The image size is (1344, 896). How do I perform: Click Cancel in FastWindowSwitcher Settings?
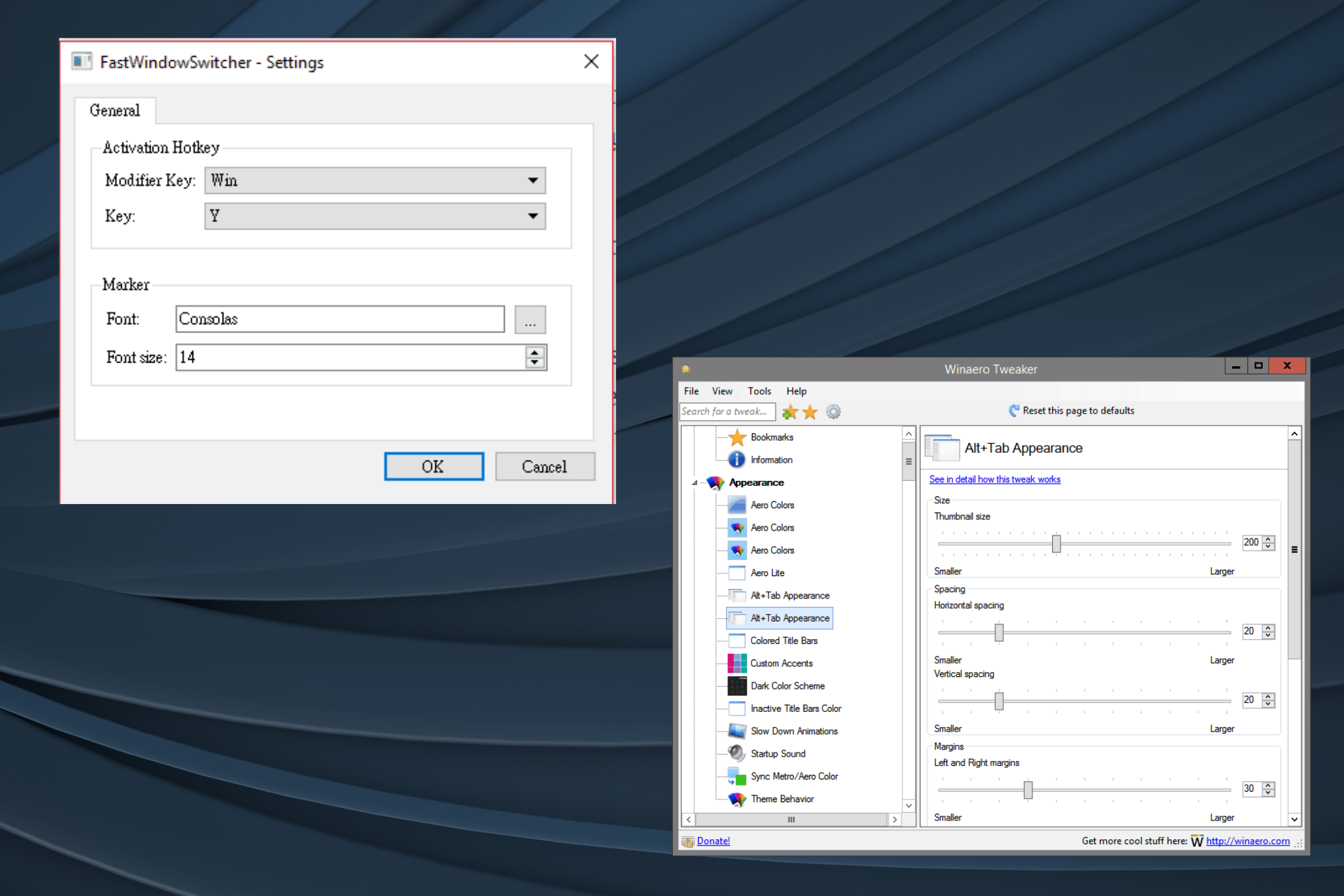point(545,467)
